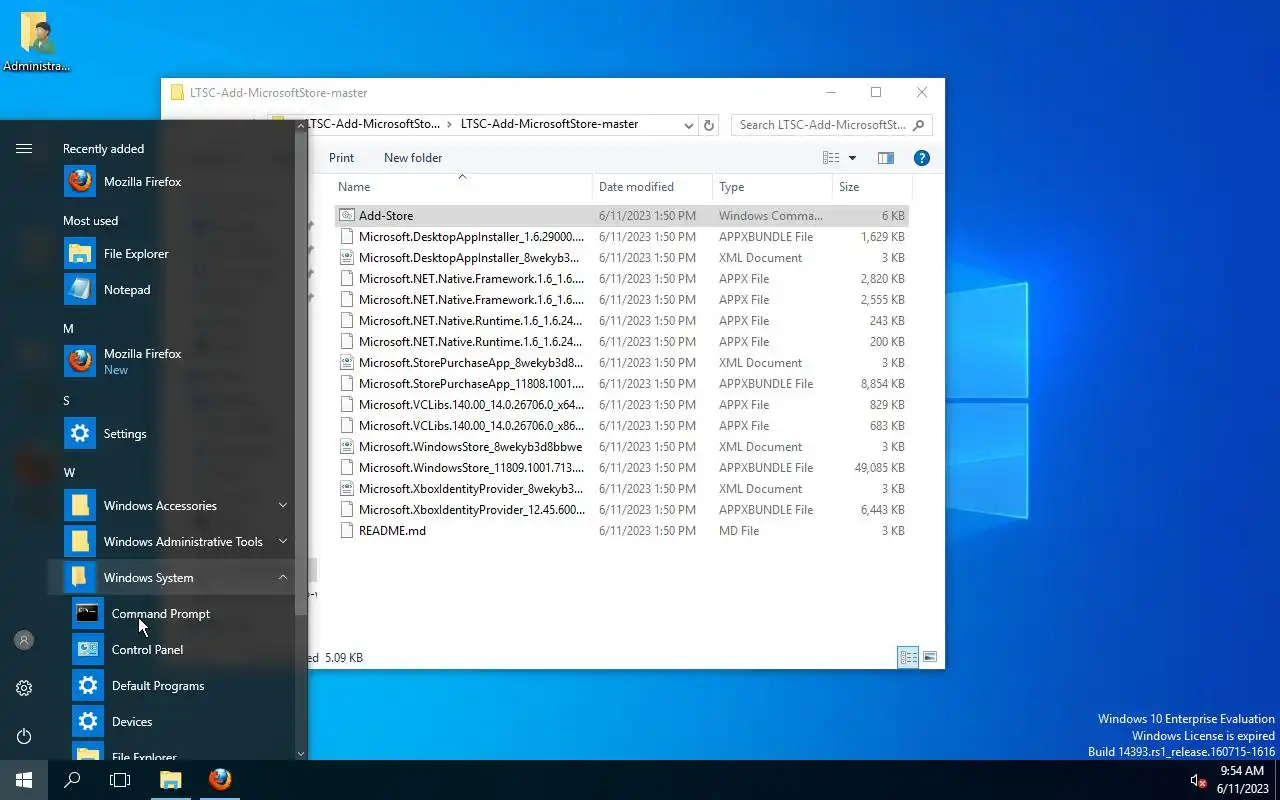Open user account icon in Start rail
Viewport: 1280px width, 800px height.
click(24, 640)
